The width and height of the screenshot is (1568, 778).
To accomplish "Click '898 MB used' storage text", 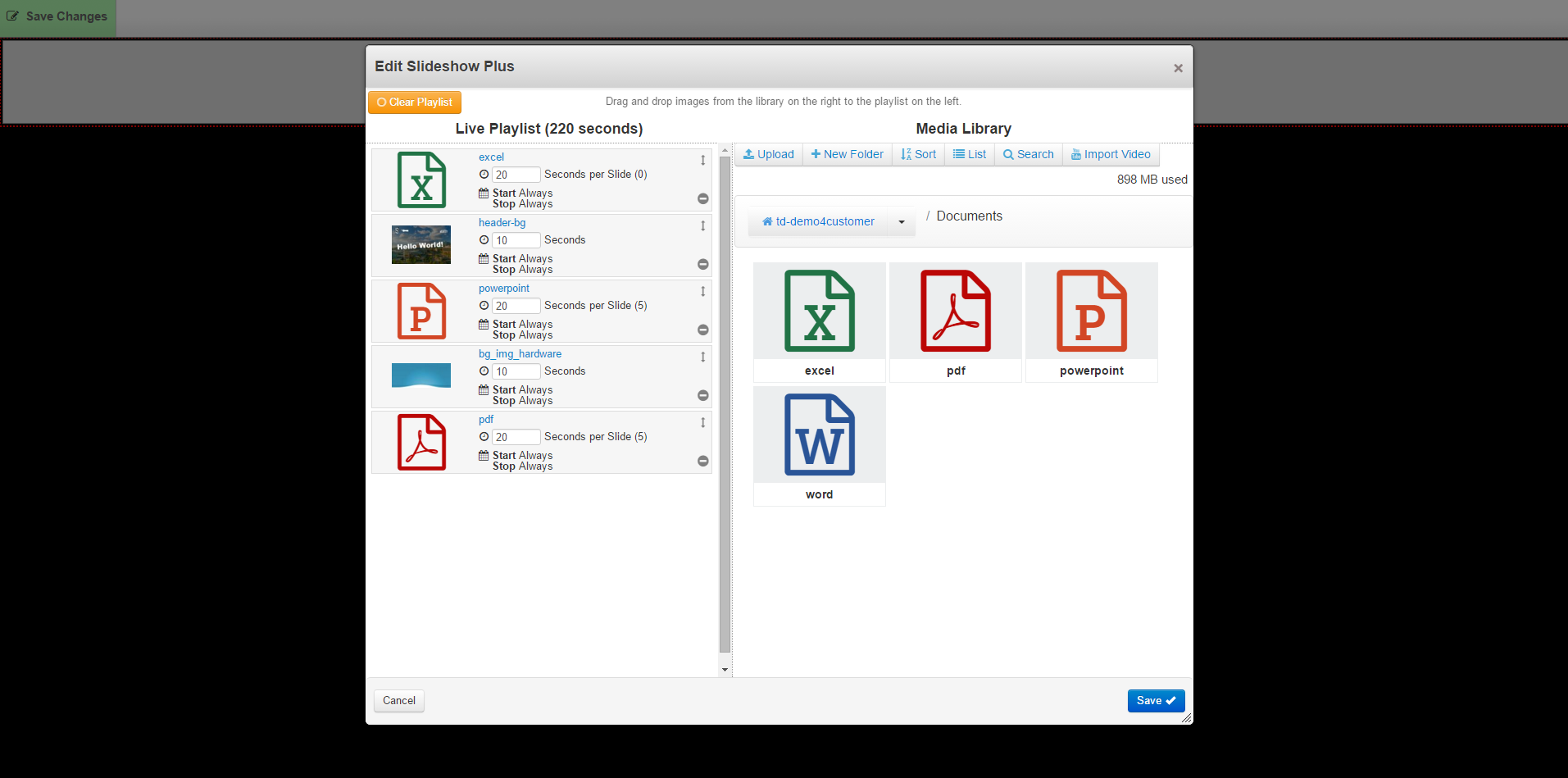I will tap(1152, 180).
